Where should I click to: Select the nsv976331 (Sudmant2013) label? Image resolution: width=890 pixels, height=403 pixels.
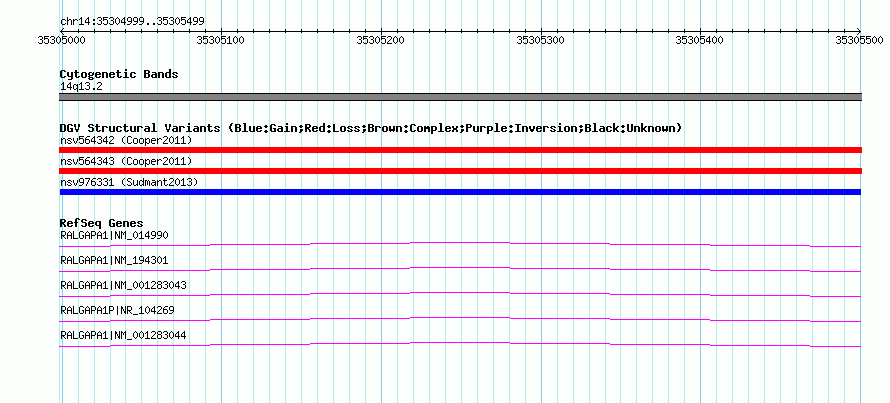[x=129, y=182]
